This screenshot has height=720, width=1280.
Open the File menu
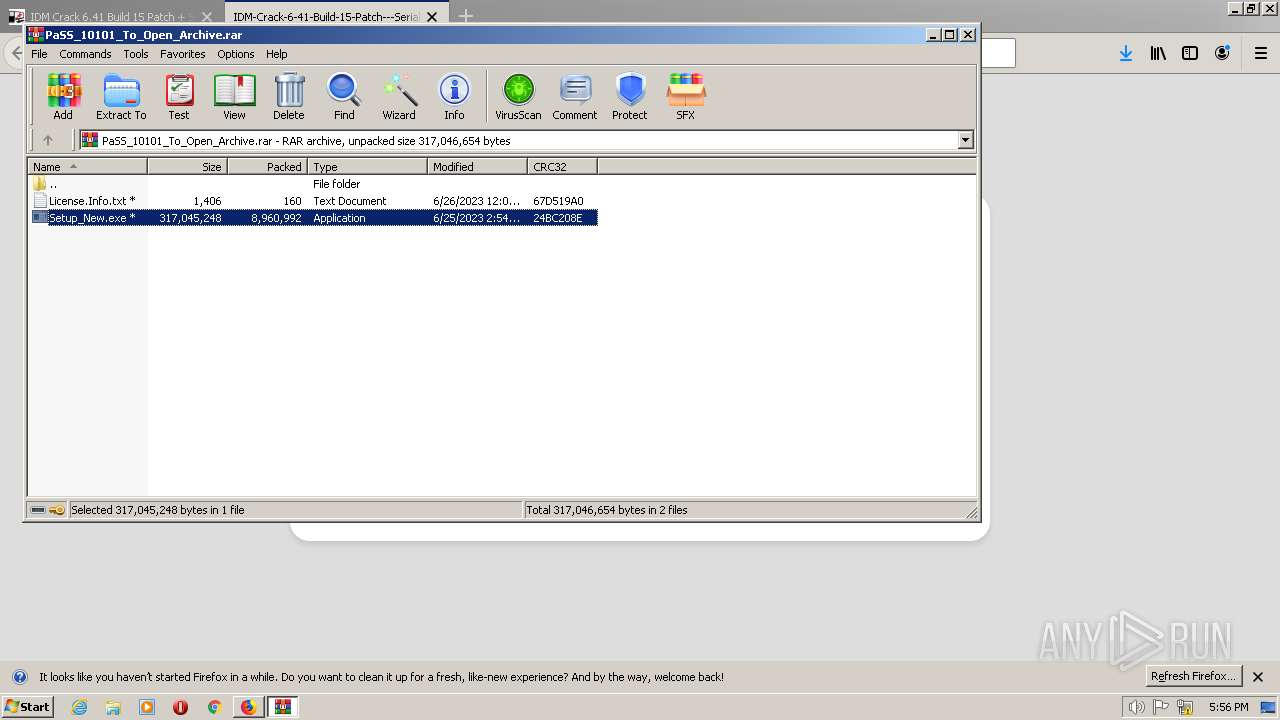39,54
